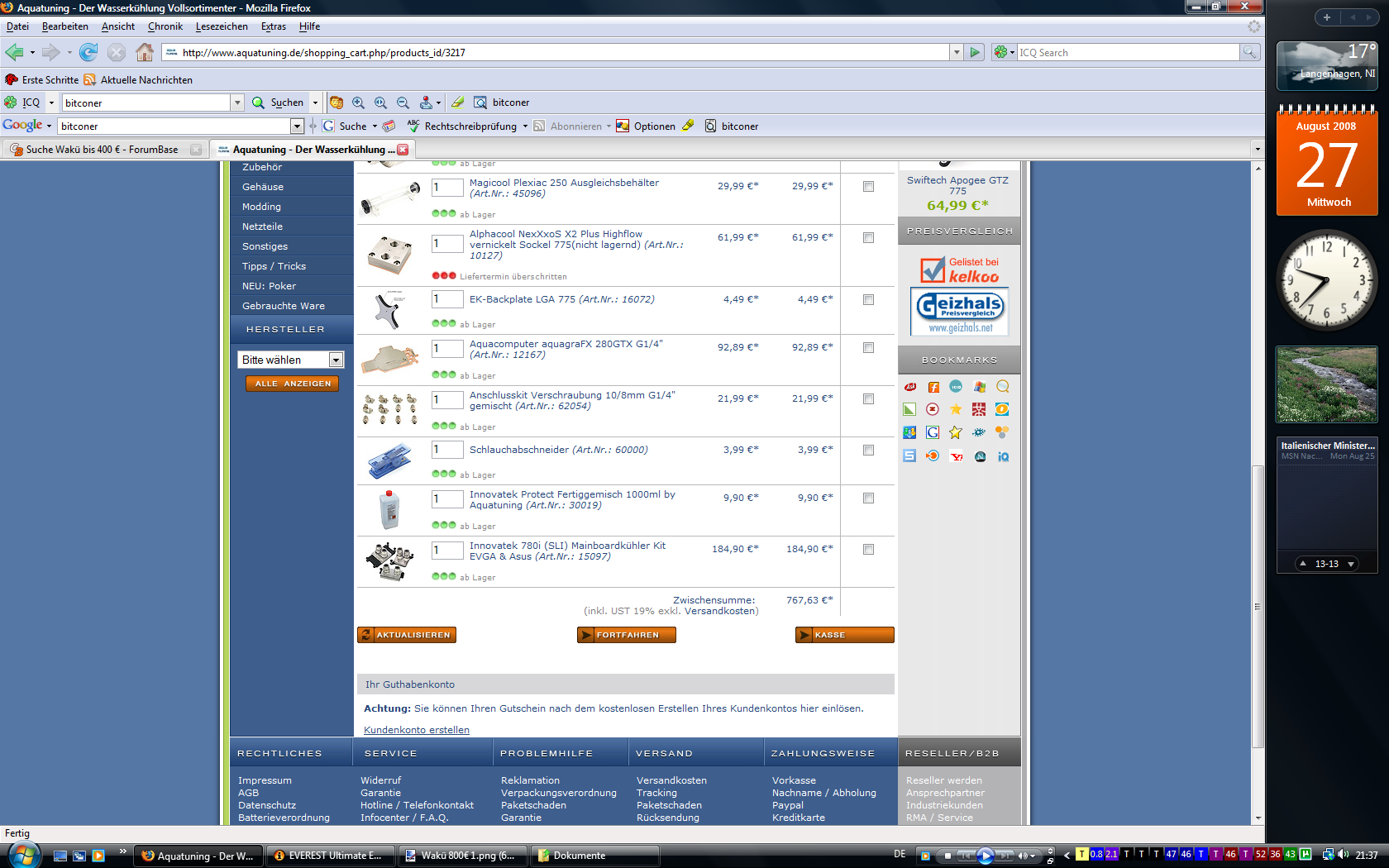Tick the checkbox for Schlauchabschneider
Image resolution: width=1389 pixels, height=868 pixels.
tap(868, 451)
